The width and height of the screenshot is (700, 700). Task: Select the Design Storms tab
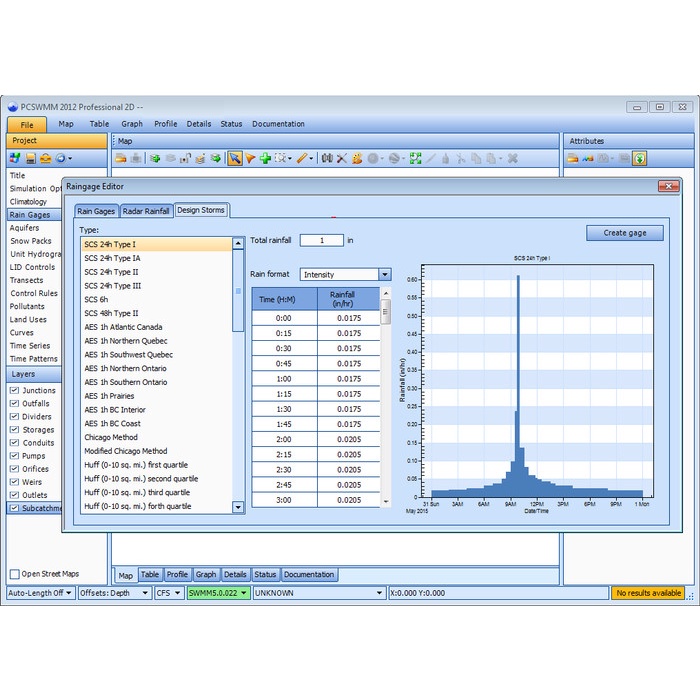tap(201, 210)
